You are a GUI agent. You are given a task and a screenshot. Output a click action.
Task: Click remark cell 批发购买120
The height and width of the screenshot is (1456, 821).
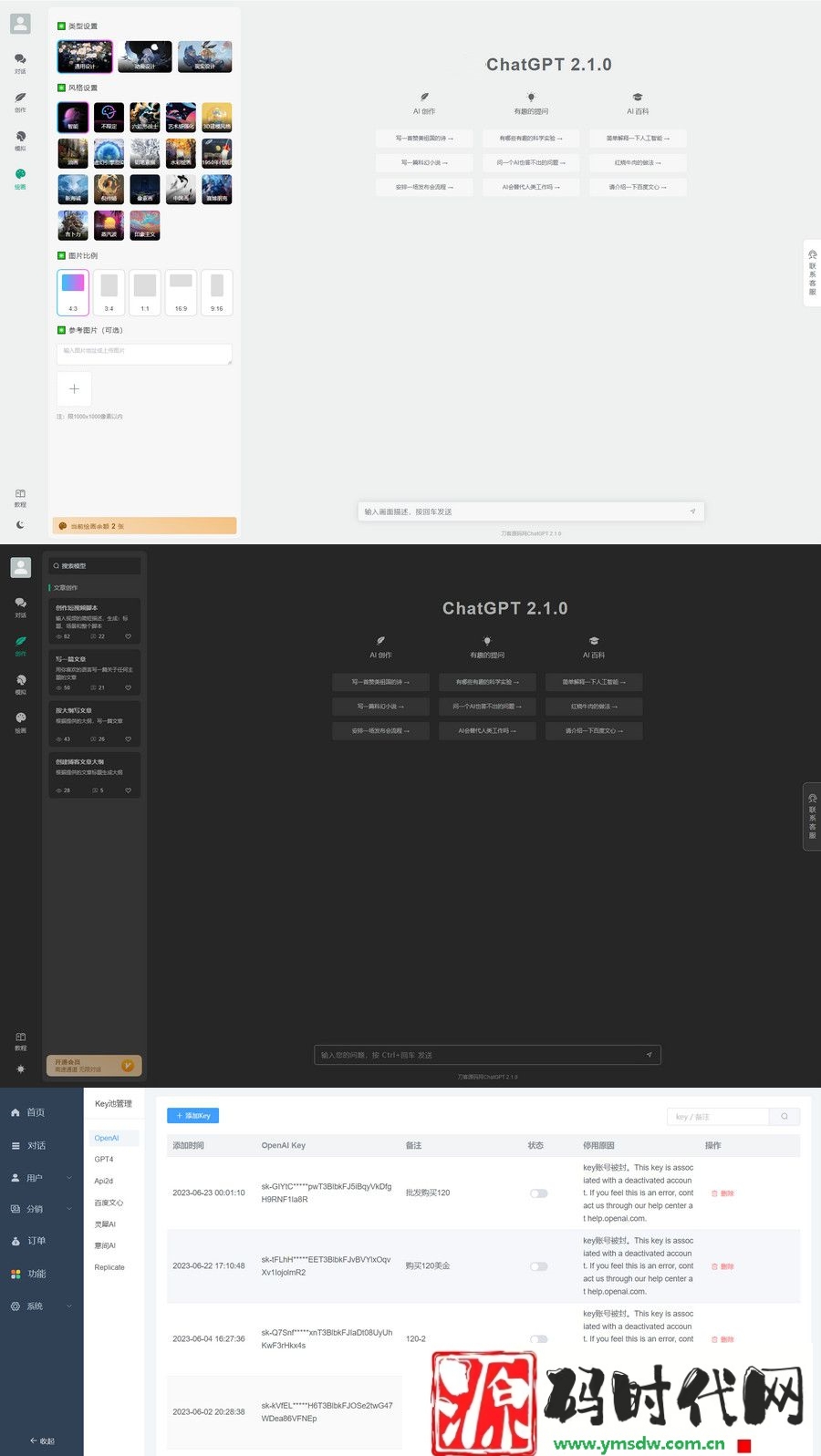(x=428, y=1193)
